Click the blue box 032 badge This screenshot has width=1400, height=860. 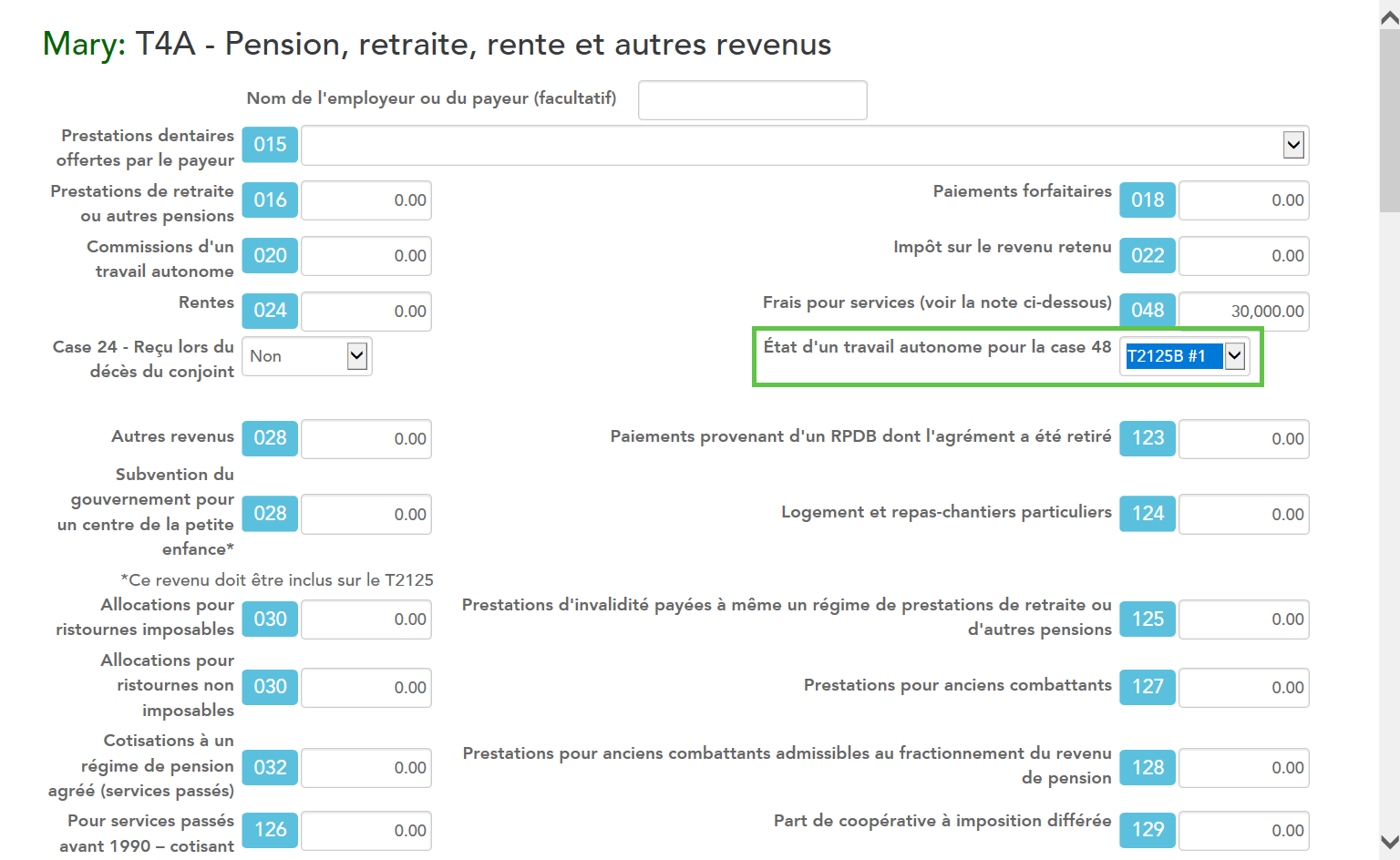270,768
